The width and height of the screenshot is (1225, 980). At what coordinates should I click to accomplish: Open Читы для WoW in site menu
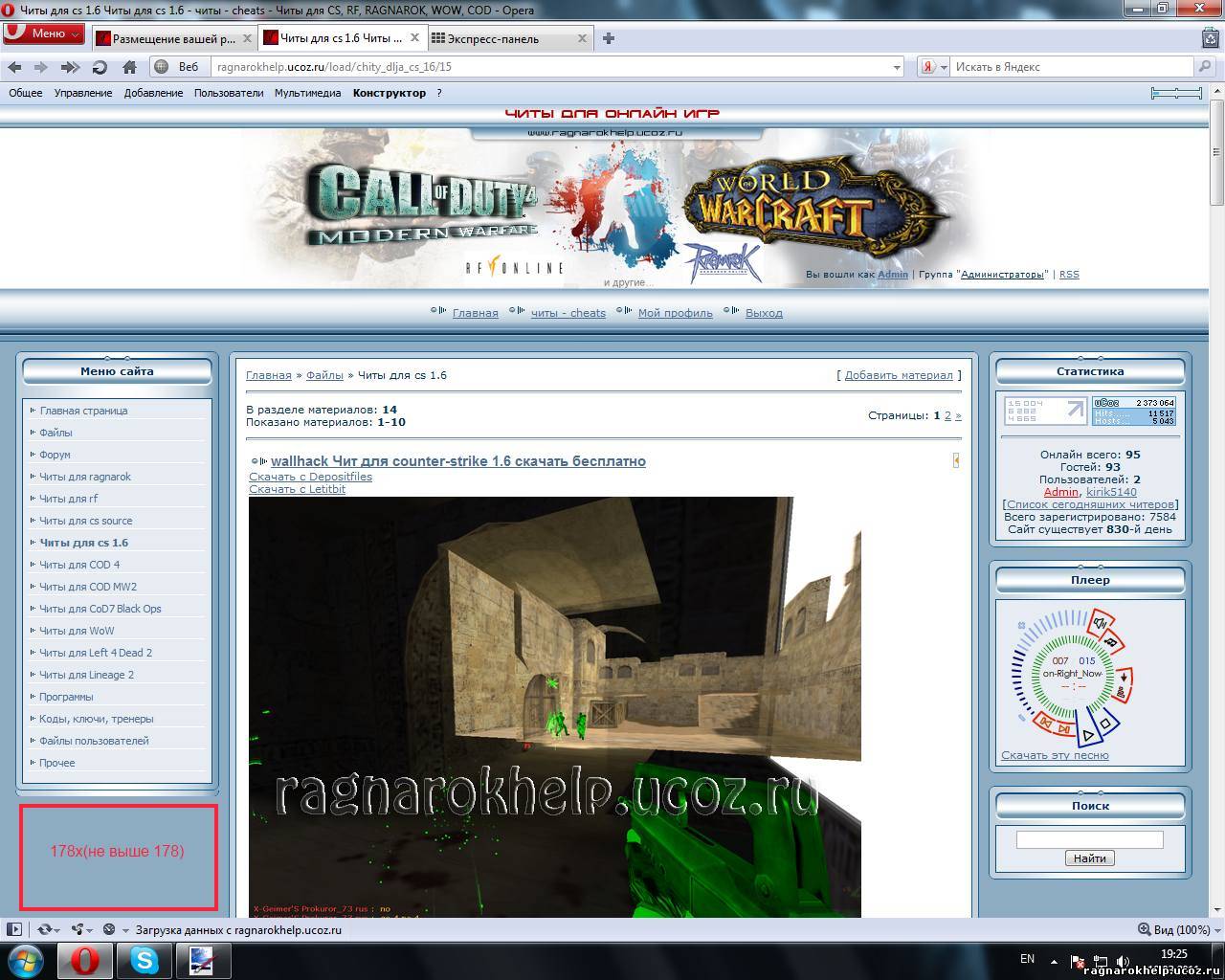click(x=77, y=631)
